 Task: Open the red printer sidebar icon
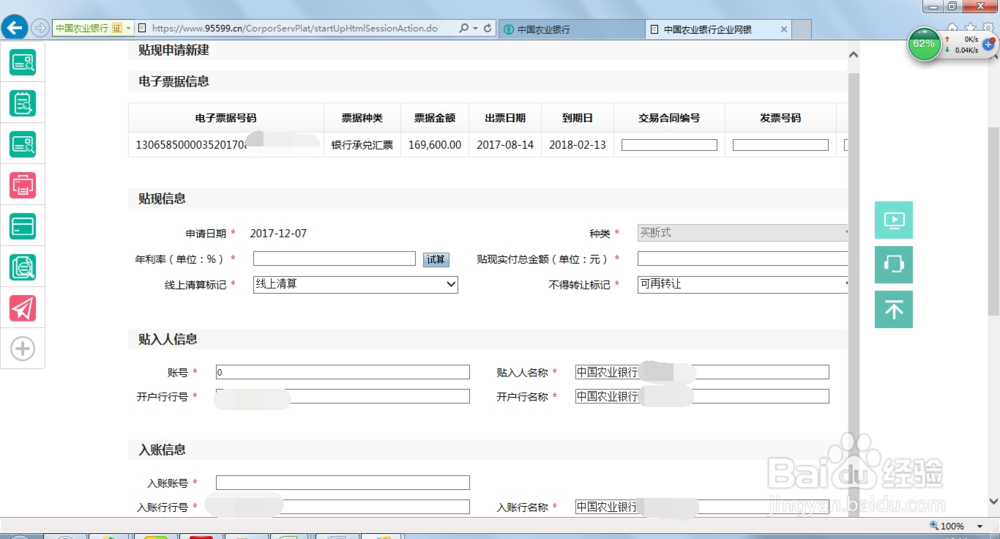(22, 185)
